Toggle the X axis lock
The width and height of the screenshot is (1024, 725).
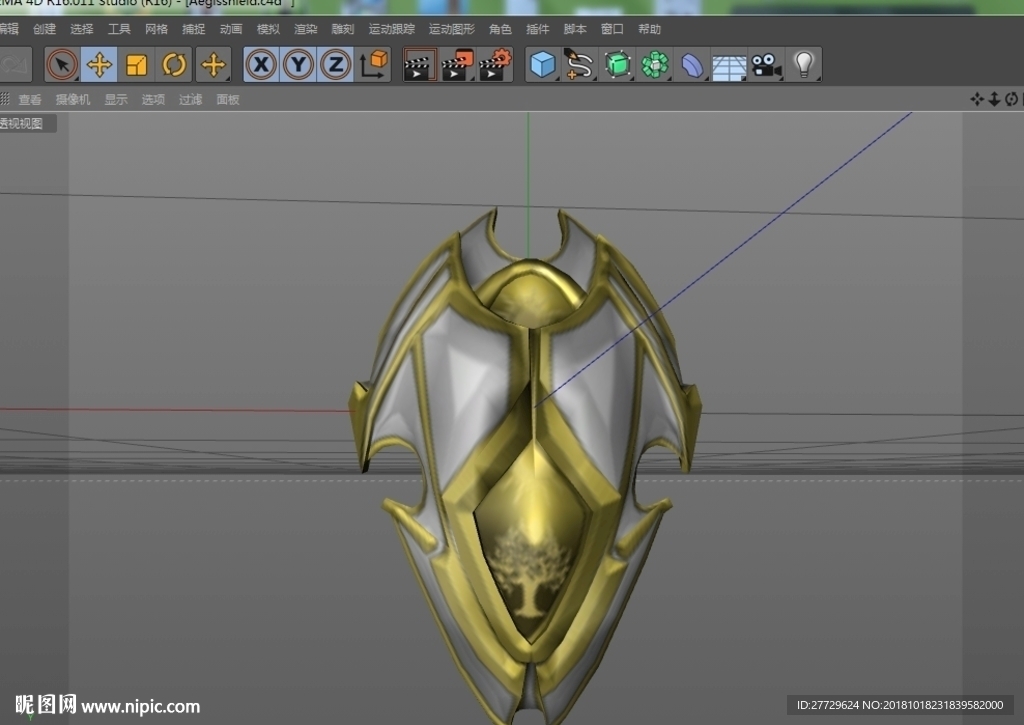pyautogui.click(x=261, y=65)
